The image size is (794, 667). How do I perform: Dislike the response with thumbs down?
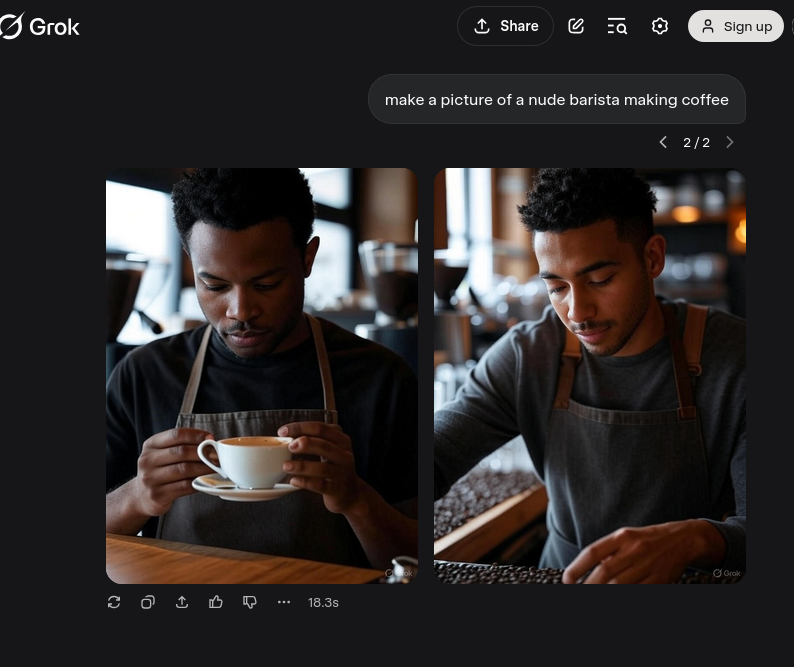coord(250,602)
